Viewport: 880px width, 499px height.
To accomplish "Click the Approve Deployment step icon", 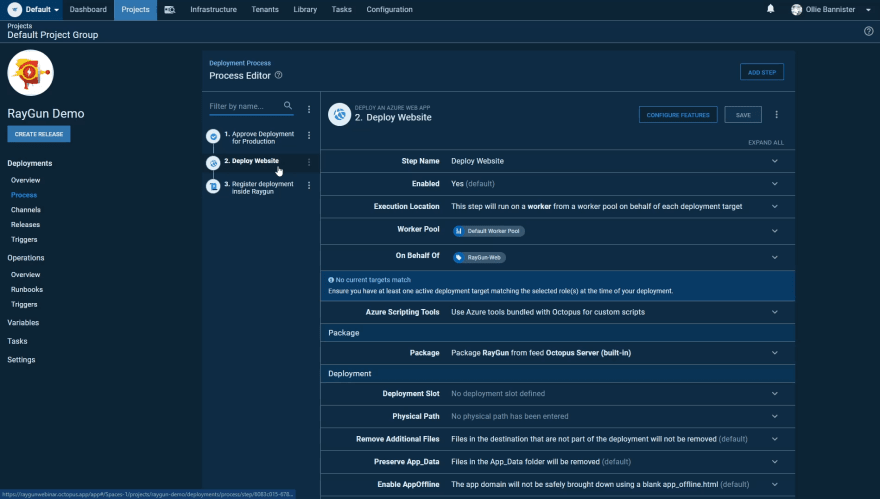I will [213, 136].
